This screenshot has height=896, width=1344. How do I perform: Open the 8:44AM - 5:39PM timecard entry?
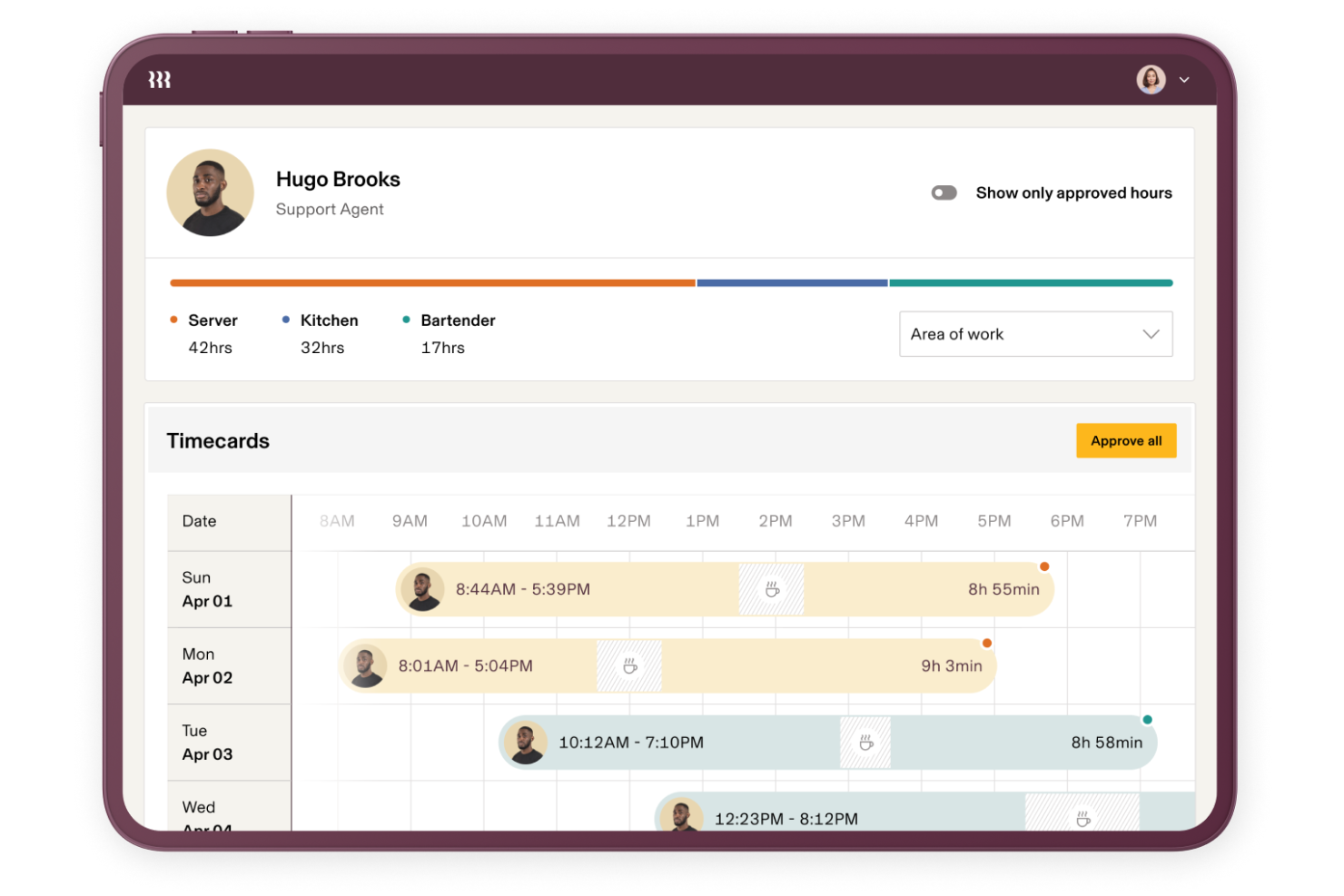[523, 590]
